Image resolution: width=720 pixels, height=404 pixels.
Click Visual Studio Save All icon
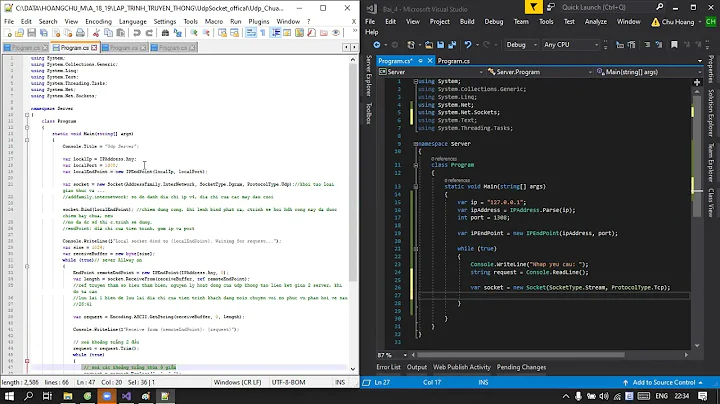coord(452,45)
